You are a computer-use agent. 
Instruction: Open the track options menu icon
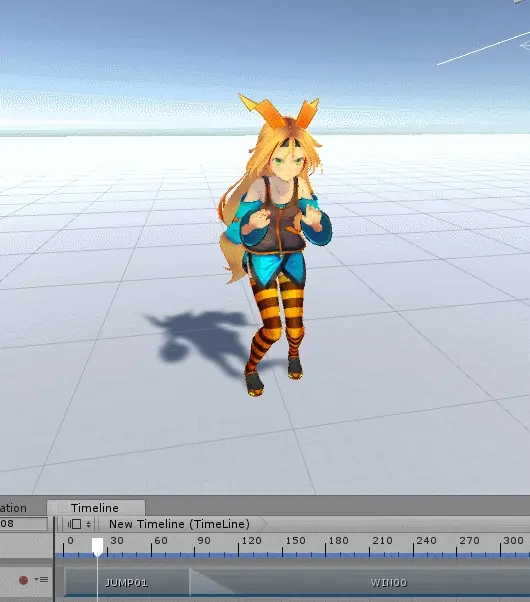pyautogui.click(x=41, y=579)
